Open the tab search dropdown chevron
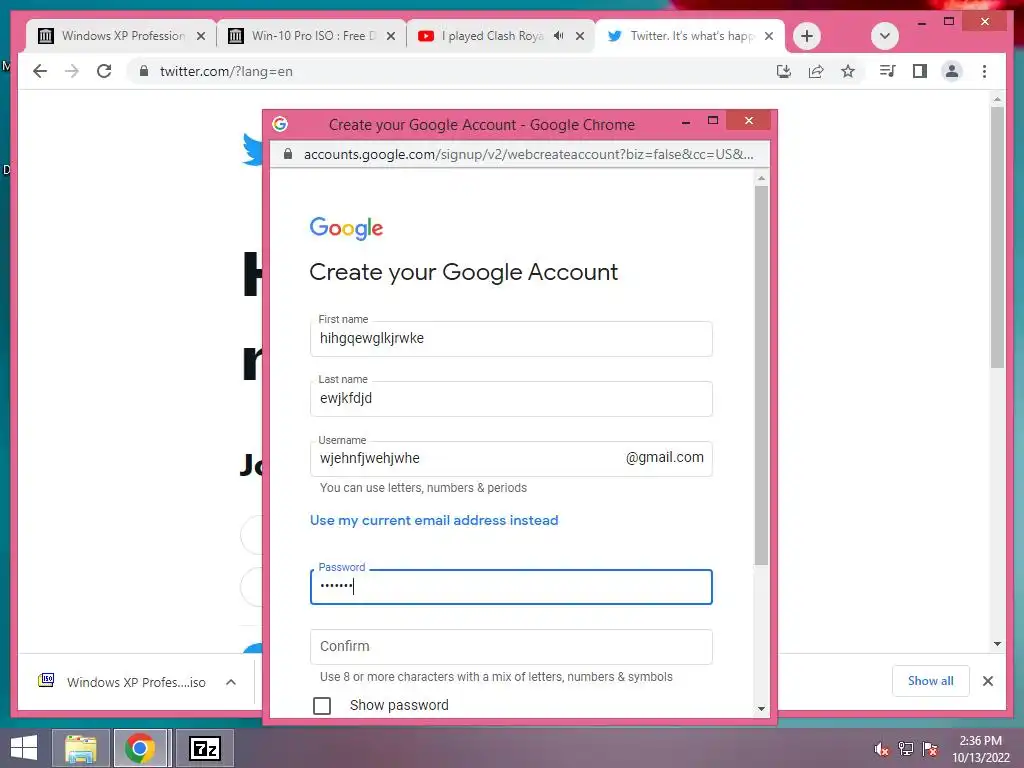This screenshot has height=768, width=1024. click(x=885, y=36)
